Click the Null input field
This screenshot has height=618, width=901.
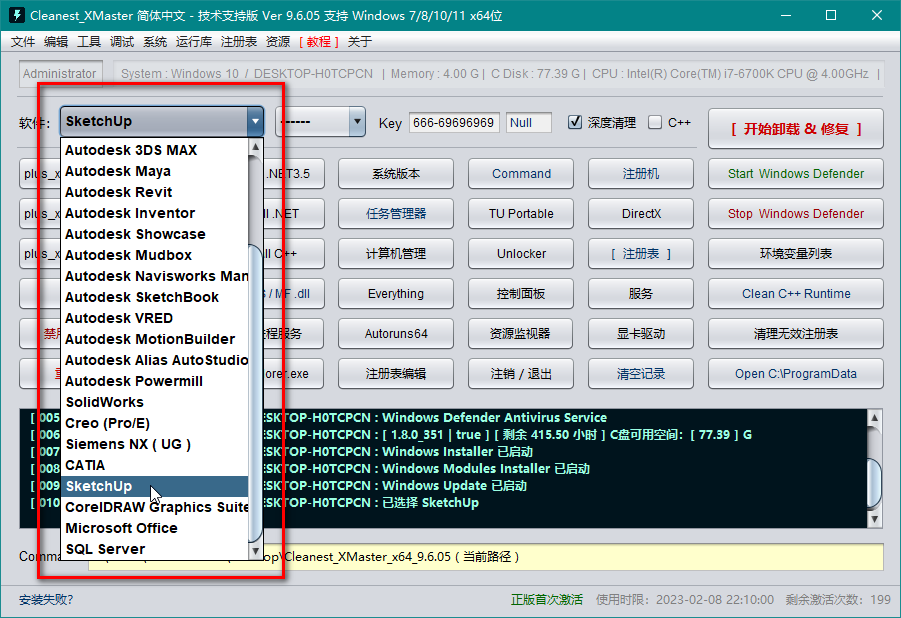click(x=529, y=122)
